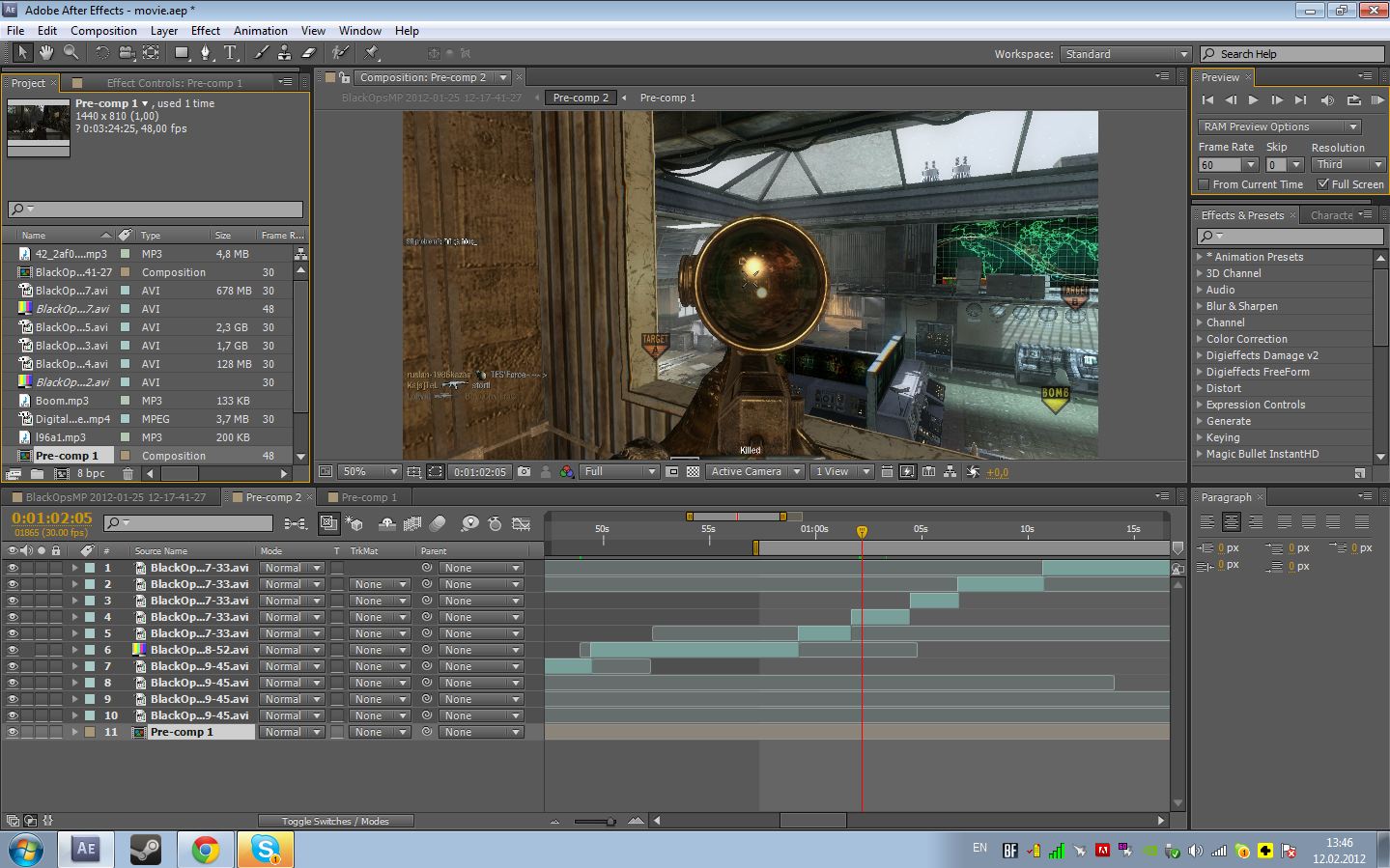Select the Hand tool
Image resolution: width=1390 pixels, height=868 pixels.
(45, 53)
